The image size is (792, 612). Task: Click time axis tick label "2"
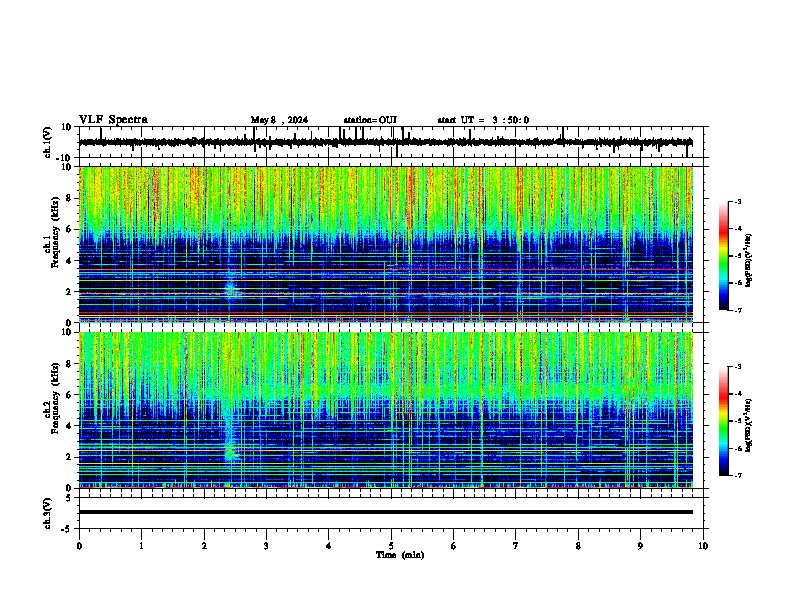[204, 546]
